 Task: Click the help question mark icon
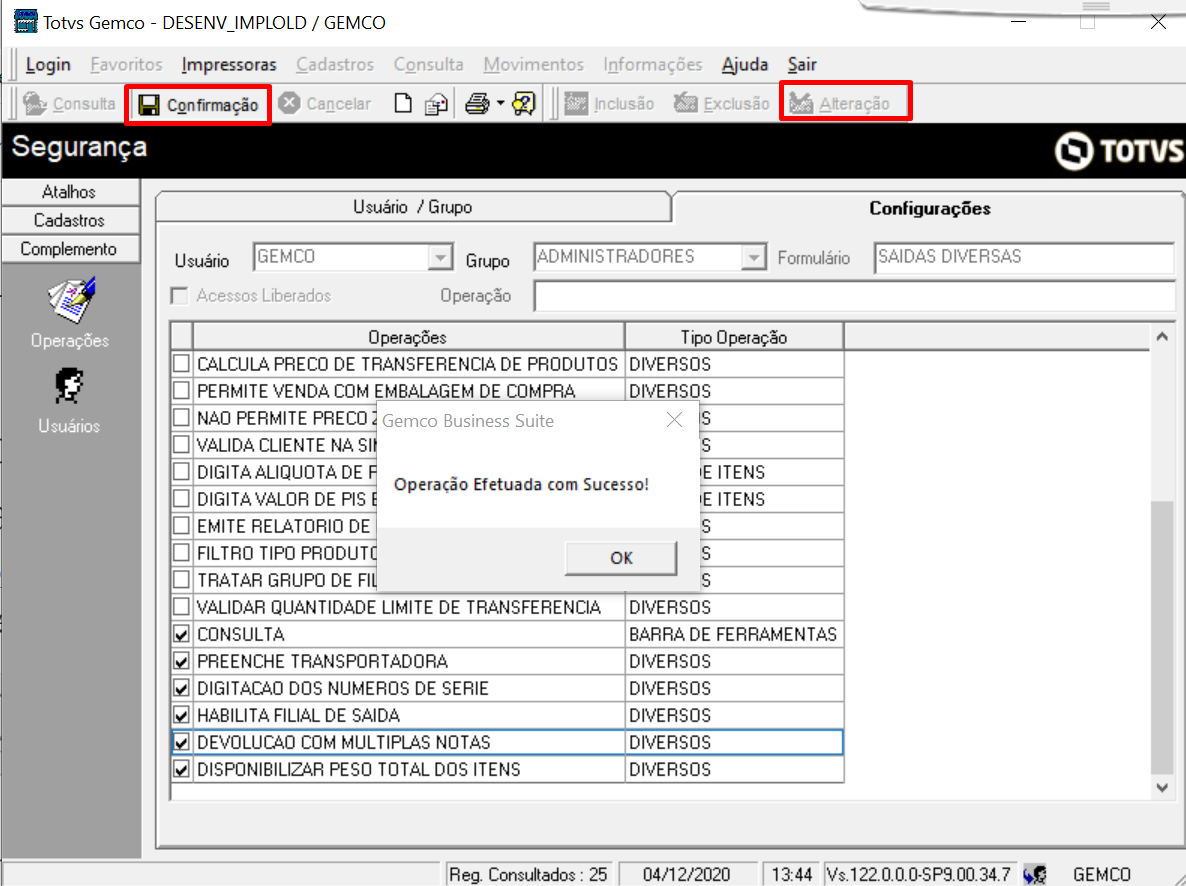[523, 104]
